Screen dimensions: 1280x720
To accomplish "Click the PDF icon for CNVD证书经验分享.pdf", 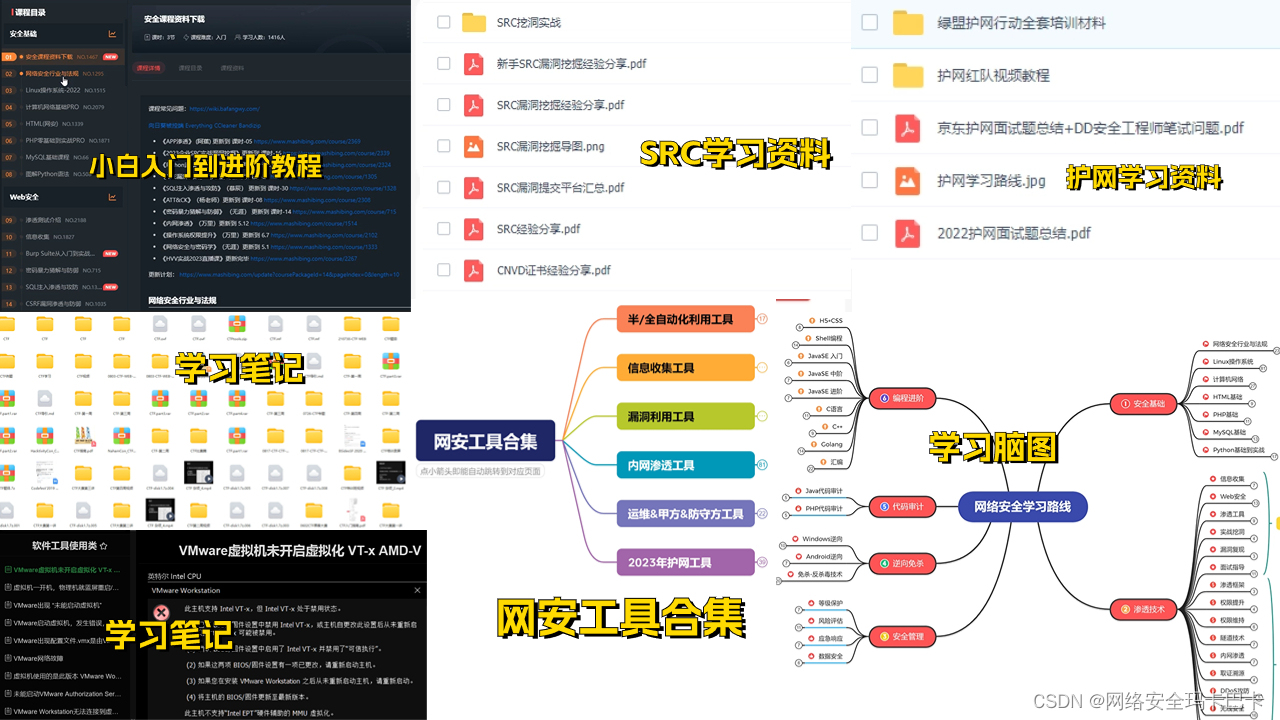I will point(473,270).
